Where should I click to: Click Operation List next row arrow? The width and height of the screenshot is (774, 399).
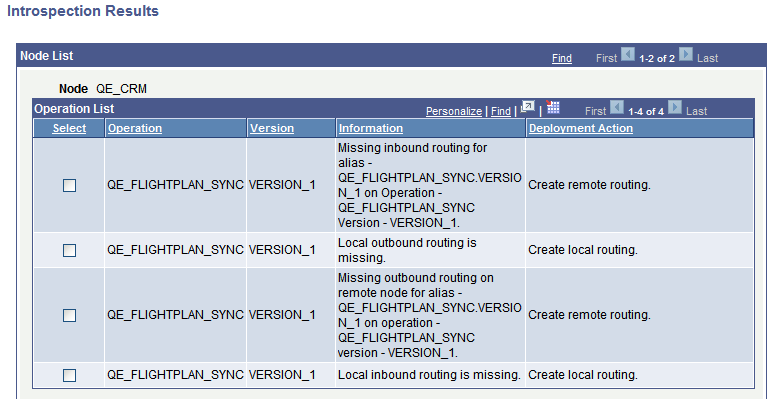click(x=675, y=108)
